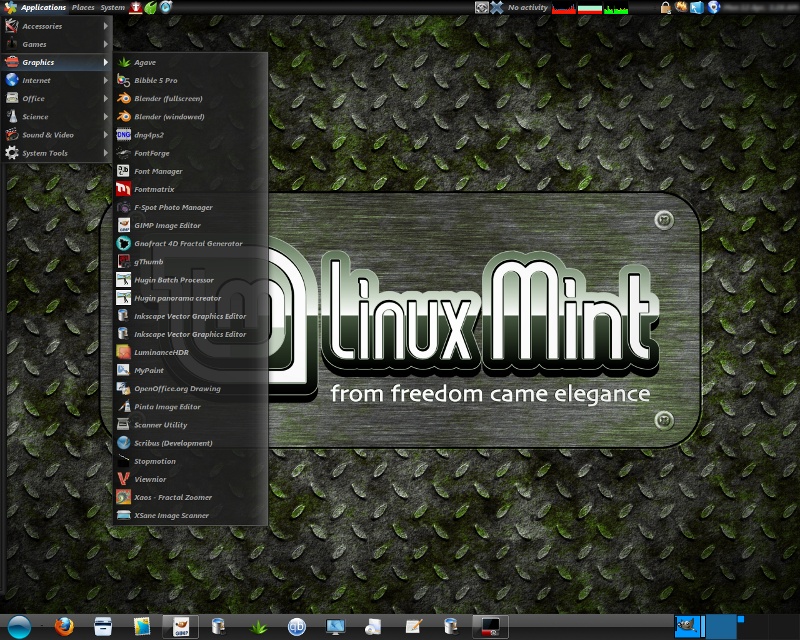Click the orange flame tray icon
Image resolution: width=800 pixels, height=640 pixels.
click(x=681, y=7)
